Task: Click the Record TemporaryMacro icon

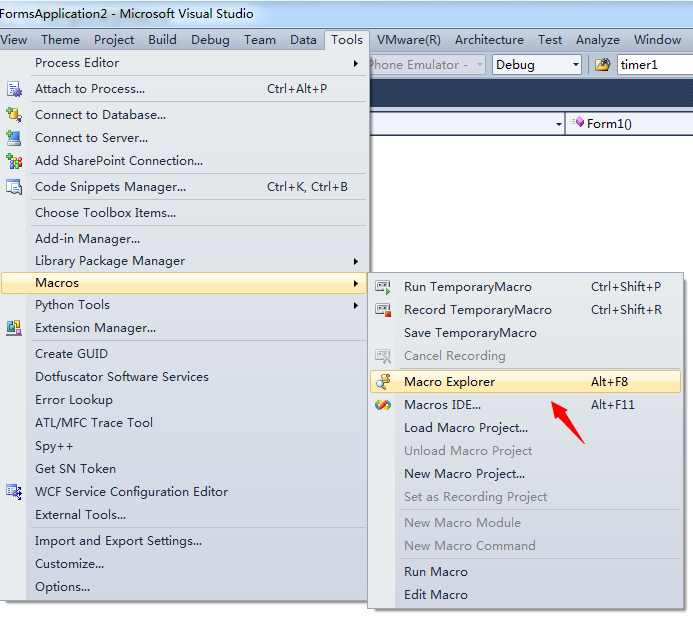Action: tap(383, 310)
